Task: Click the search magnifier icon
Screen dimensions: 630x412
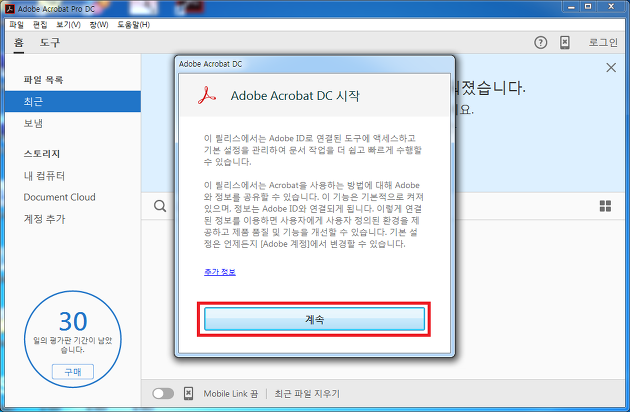Action: pos(160,206)
